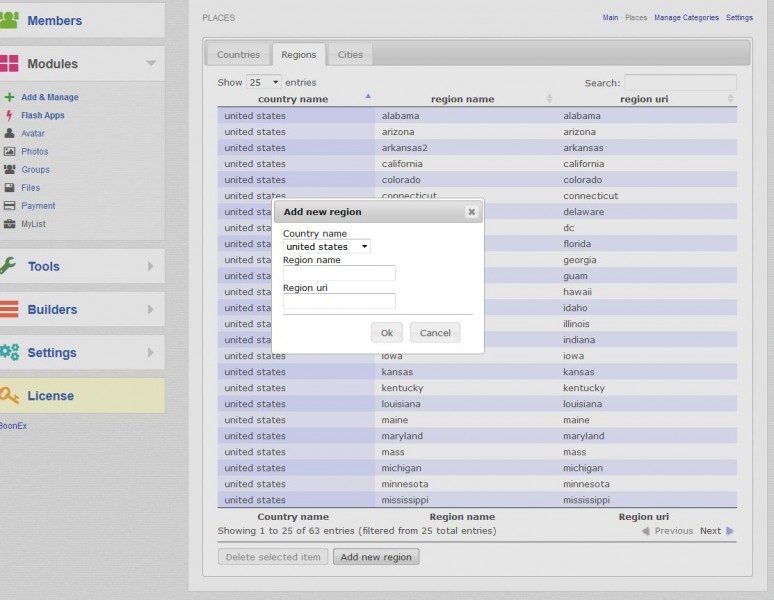Click the Payment card icon
The height and width of the screenshot is (600, 774).
pyautogui.click(x=9, y=206)
